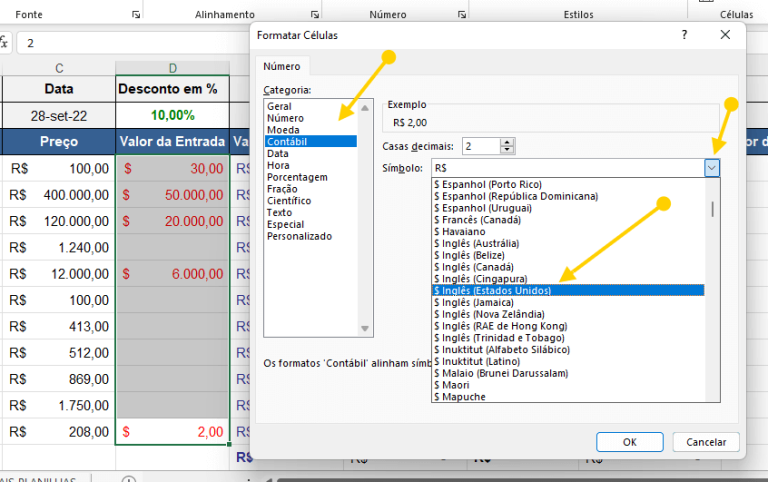This screenshot has height=482, width=768.
Task: Open the Número dialog launcher icon
Action: (461, 15)
